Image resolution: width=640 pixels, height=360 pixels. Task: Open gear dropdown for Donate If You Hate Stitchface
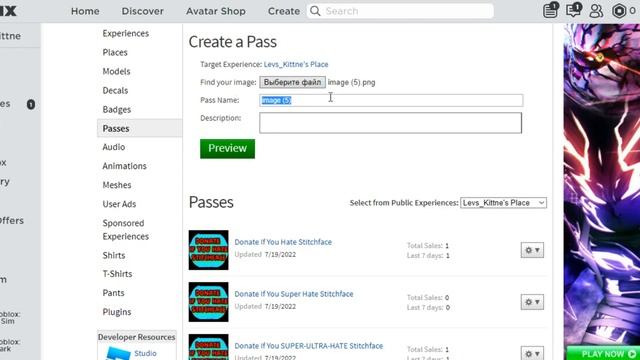(x=532, y=250)
